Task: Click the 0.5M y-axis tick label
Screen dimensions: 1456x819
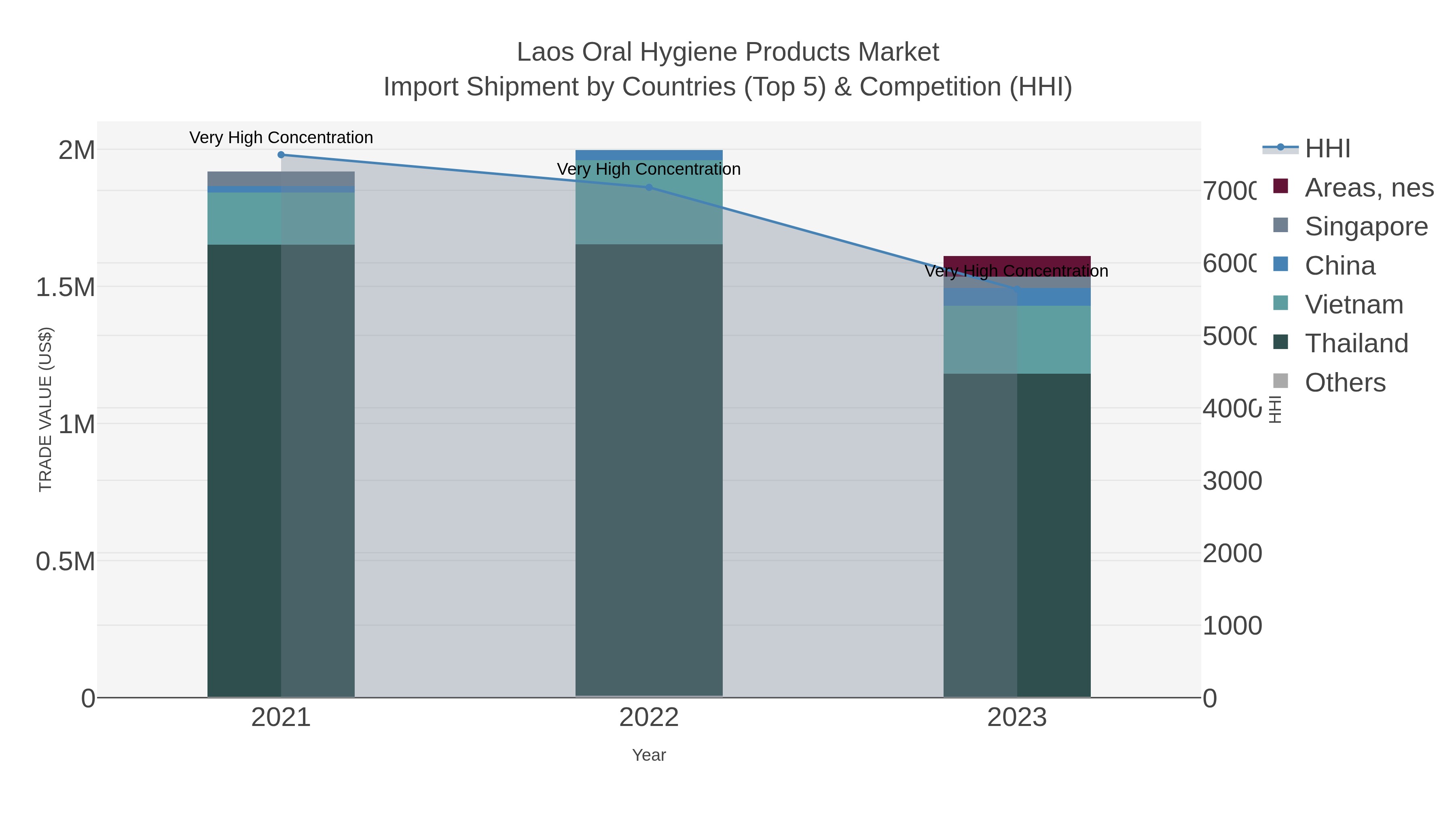Action: click(x=65, y=561)
